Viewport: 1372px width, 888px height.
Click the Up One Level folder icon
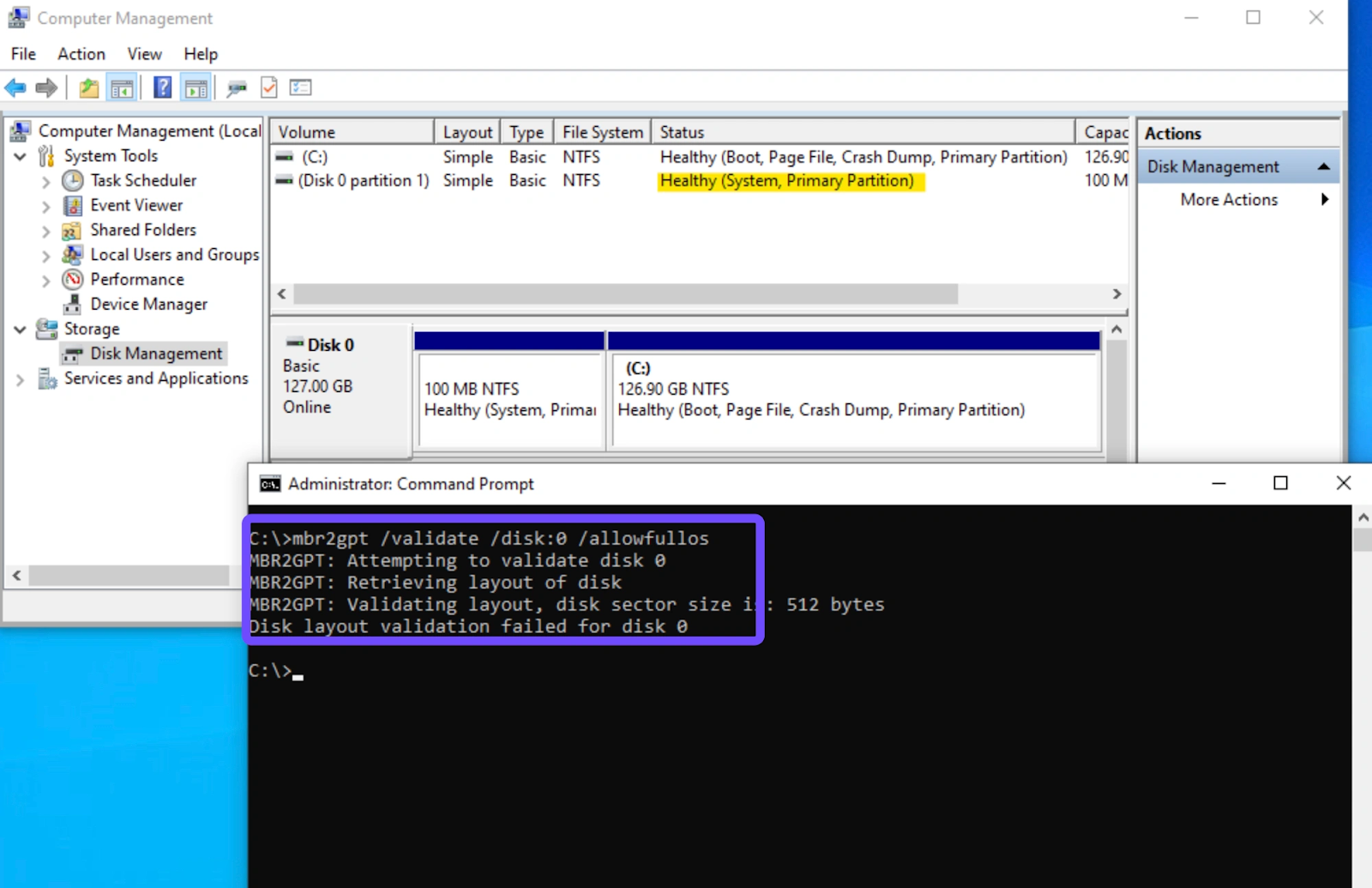point(88,88)
